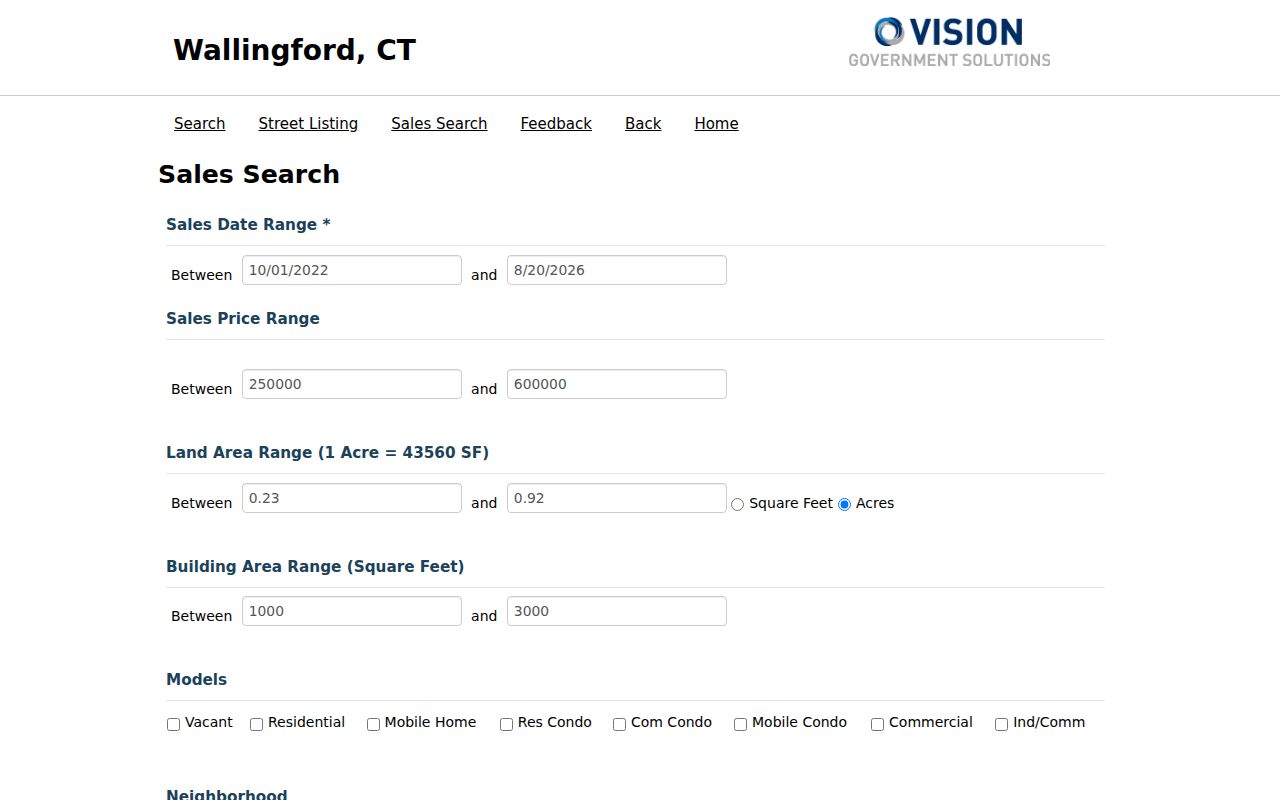The height and width of the screenshot is (800, 1280).
Task: Click the maximum building area field 3000
Action: (x=617, y=611)
